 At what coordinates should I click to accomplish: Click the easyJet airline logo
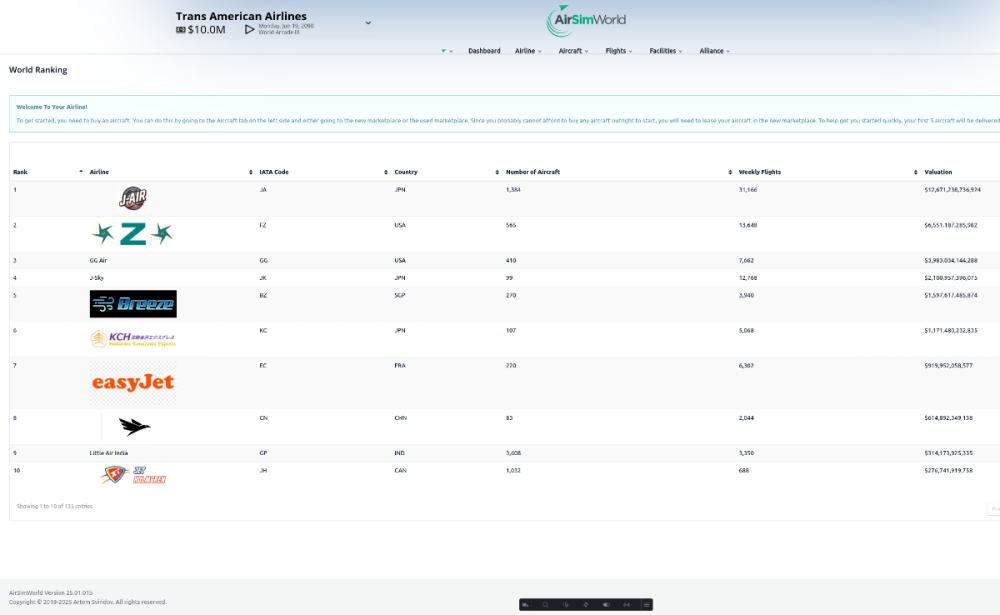(133, 382)
